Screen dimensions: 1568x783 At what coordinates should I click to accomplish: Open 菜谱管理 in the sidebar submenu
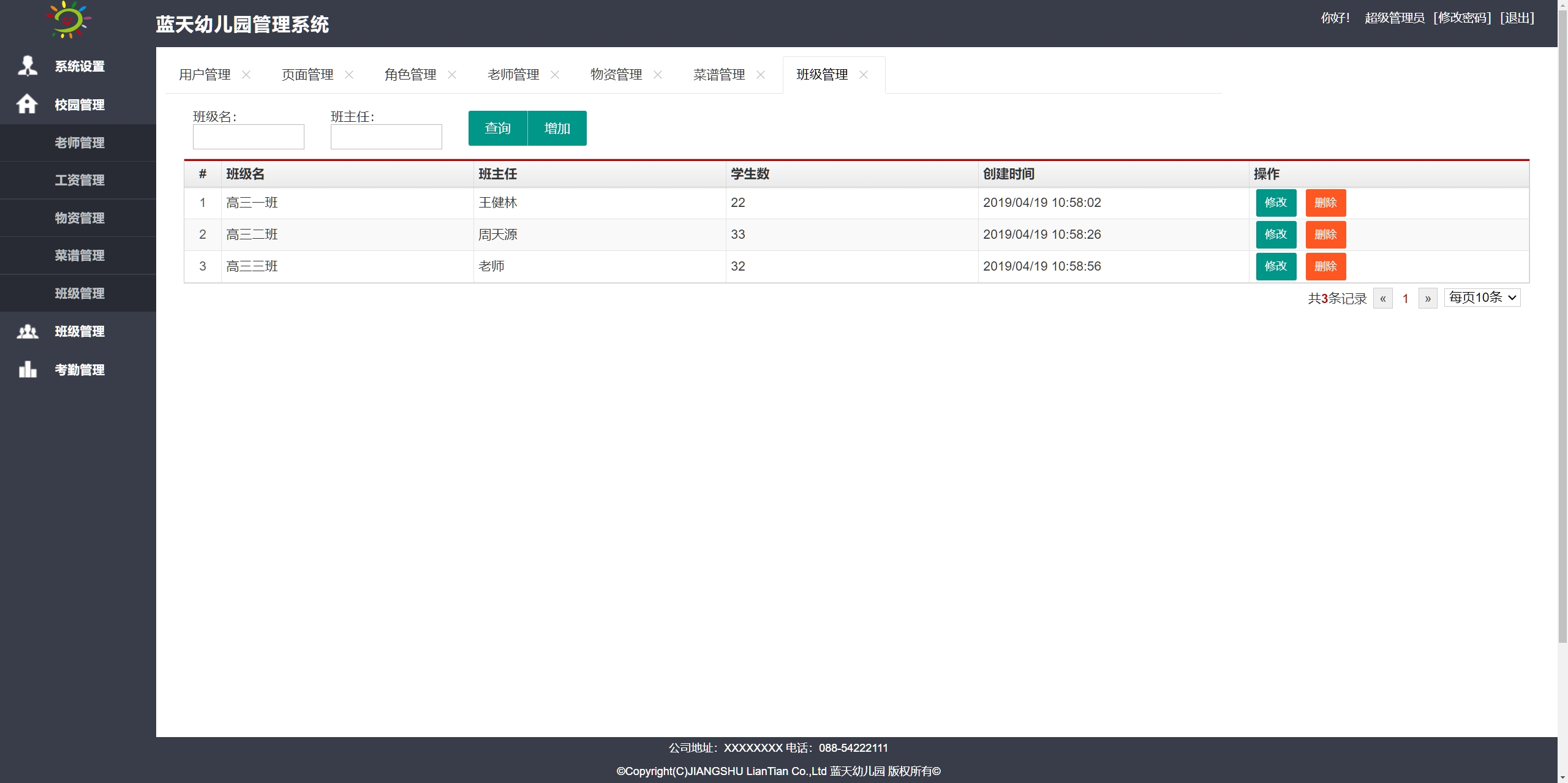[x=78, y=255]
